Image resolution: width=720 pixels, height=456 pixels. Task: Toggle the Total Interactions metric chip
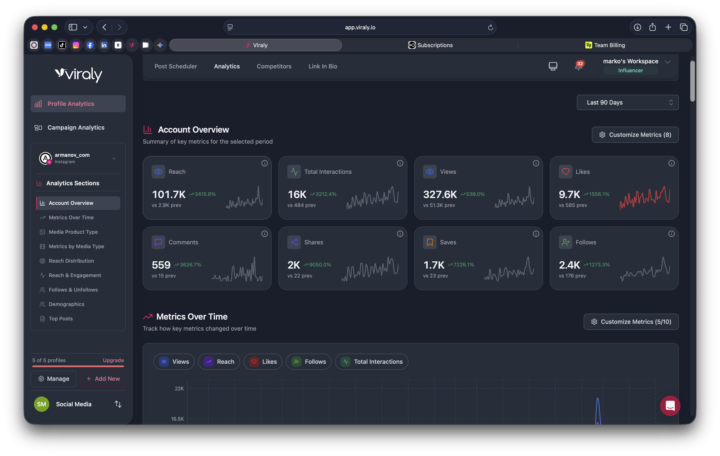[x=371, y=361]
